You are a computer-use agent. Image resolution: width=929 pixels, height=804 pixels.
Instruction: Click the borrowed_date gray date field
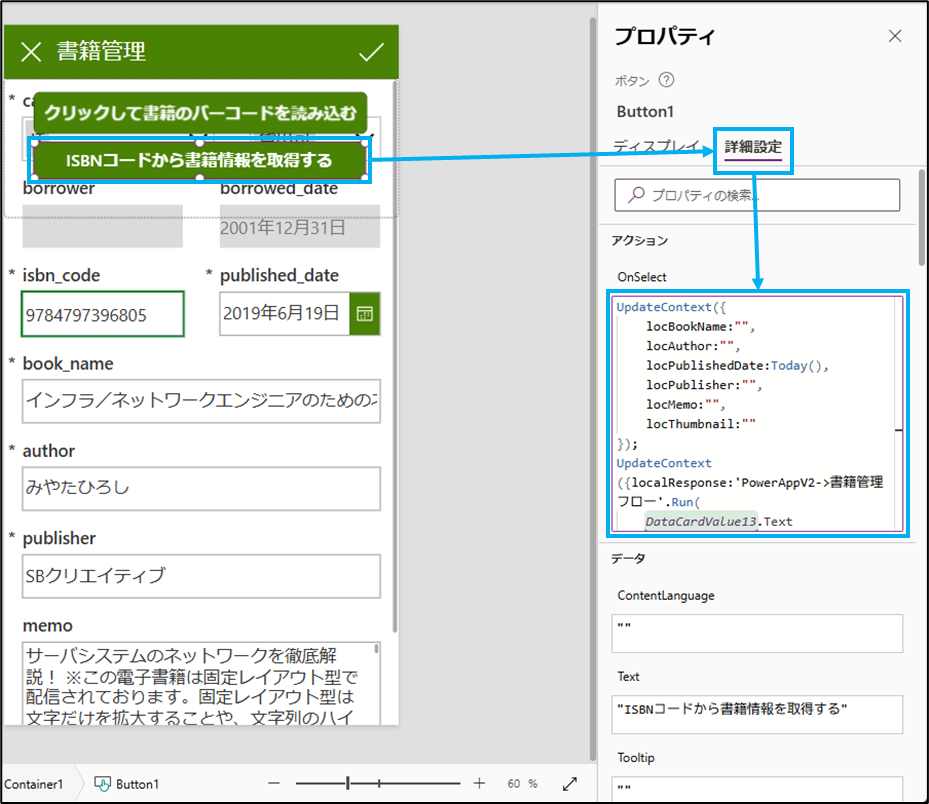click(300, 226)
